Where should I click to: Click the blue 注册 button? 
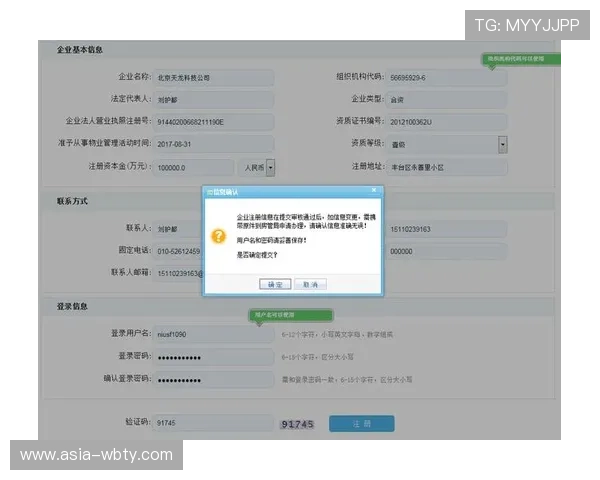pyautogui.click(x=362, y=424)
